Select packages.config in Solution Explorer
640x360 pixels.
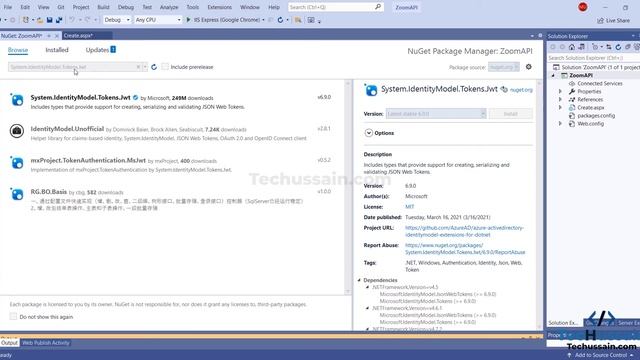(x=596, y=116)
